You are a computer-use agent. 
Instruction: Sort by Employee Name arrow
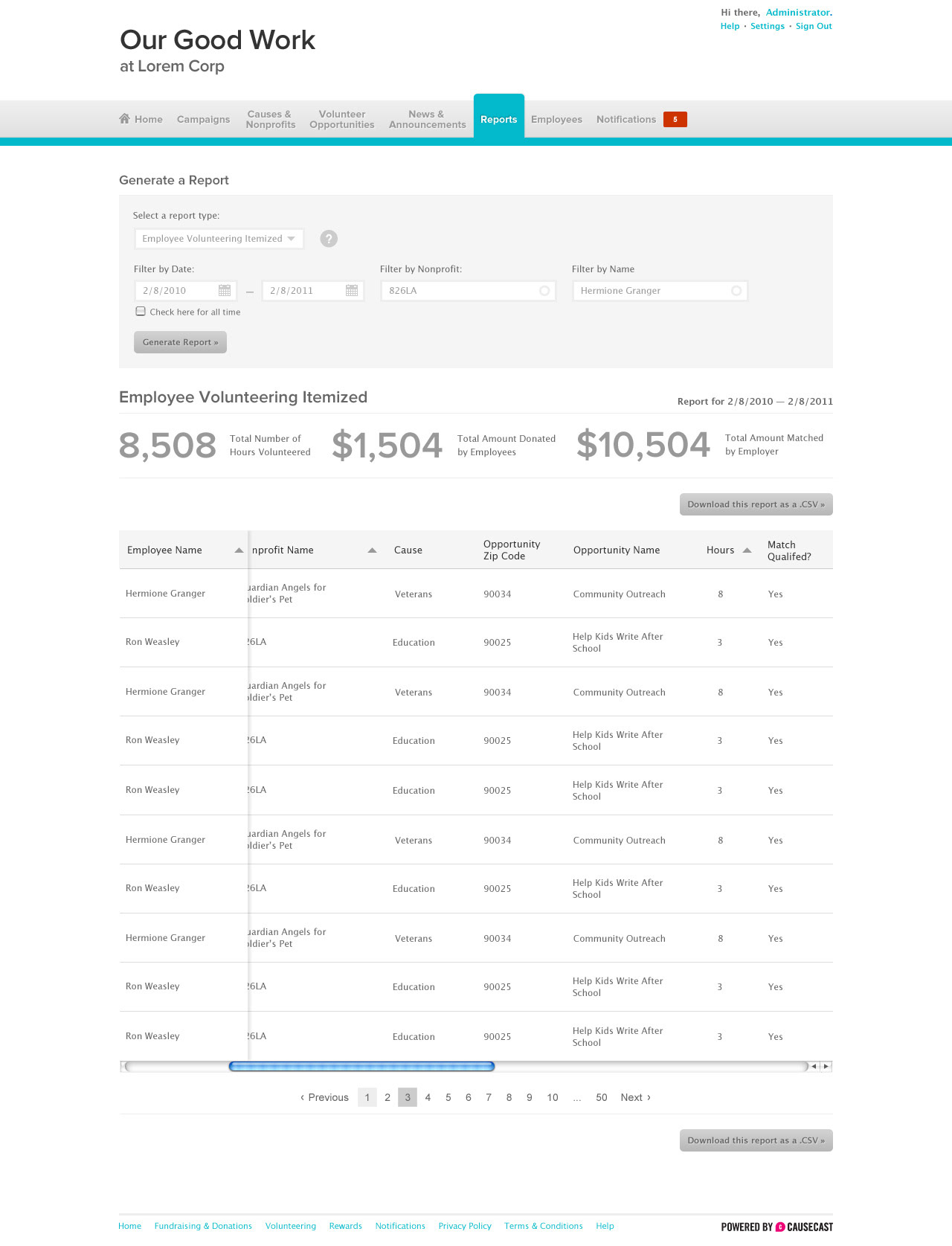coord(239,550)
